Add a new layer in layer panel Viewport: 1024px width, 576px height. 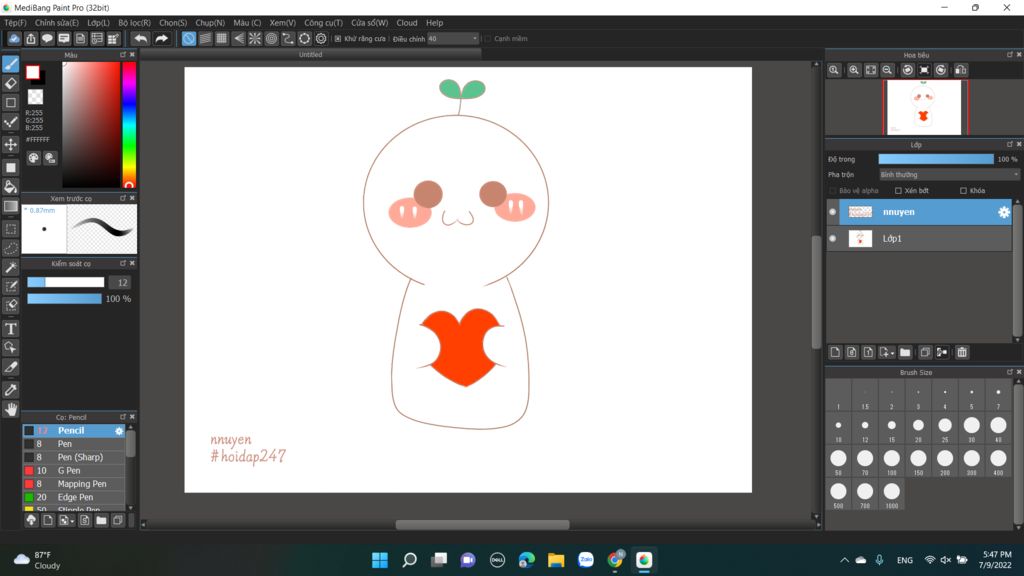(835, 353)
